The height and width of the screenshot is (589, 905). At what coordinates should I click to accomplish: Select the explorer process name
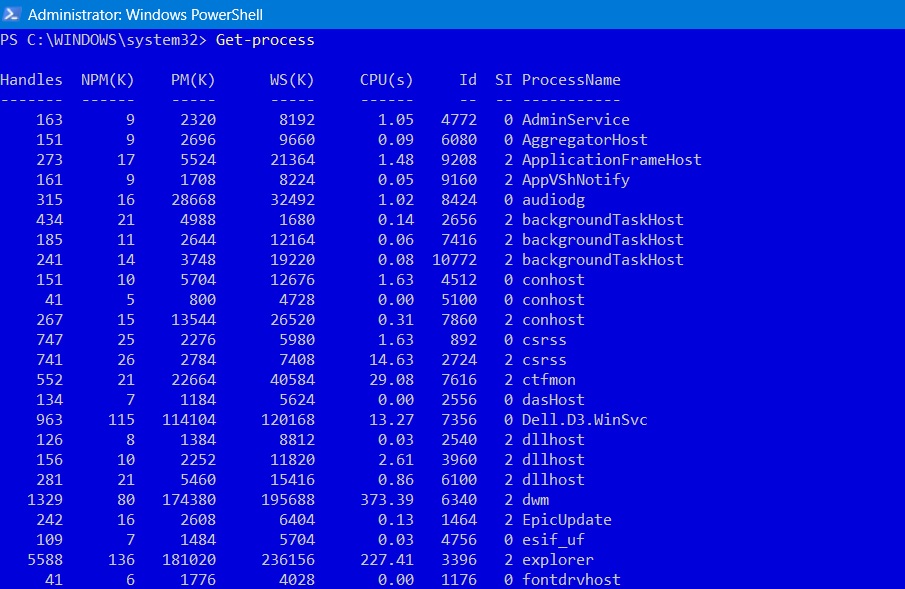coord(557,559)
